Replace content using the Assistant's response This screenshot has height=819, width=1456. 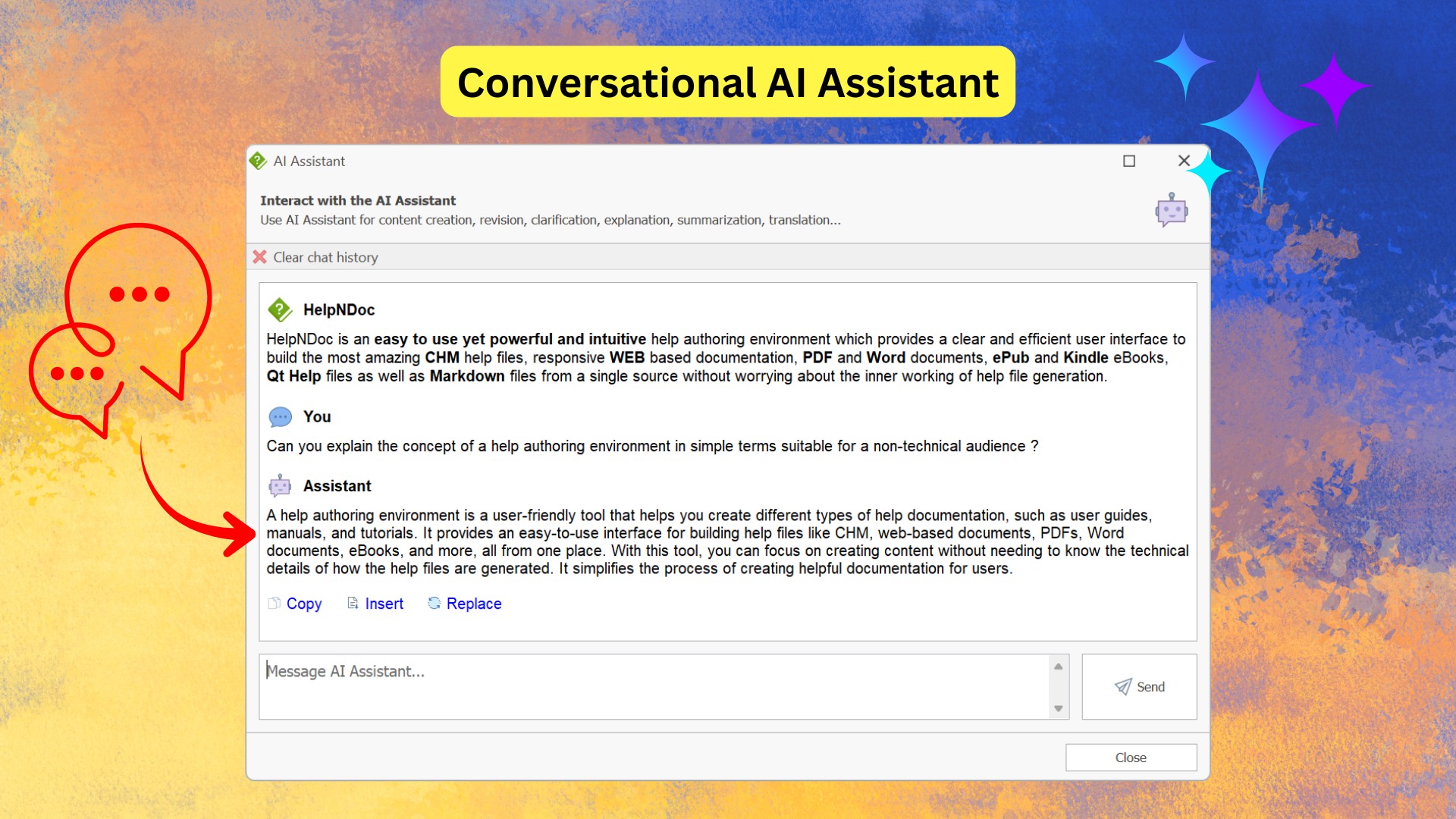(474, 603)
